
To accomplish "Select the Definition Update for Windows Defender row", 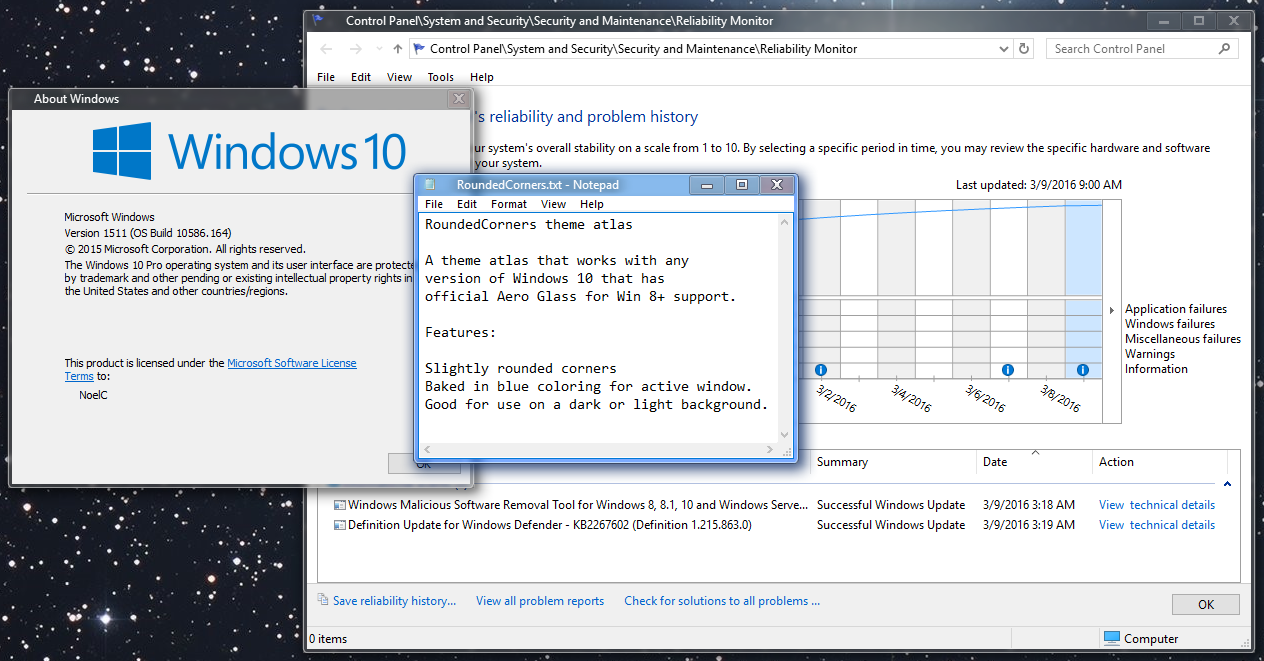I will [x=776, y=525].
